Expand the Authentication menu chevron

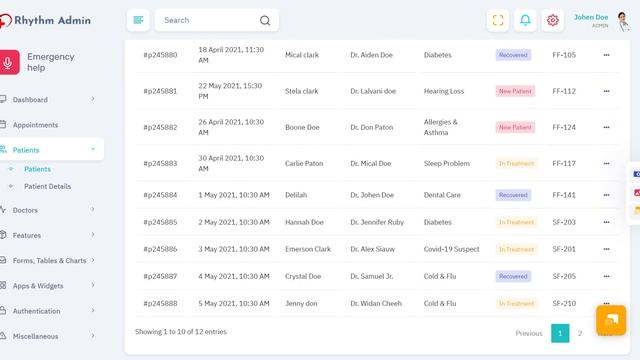[93, 311]
